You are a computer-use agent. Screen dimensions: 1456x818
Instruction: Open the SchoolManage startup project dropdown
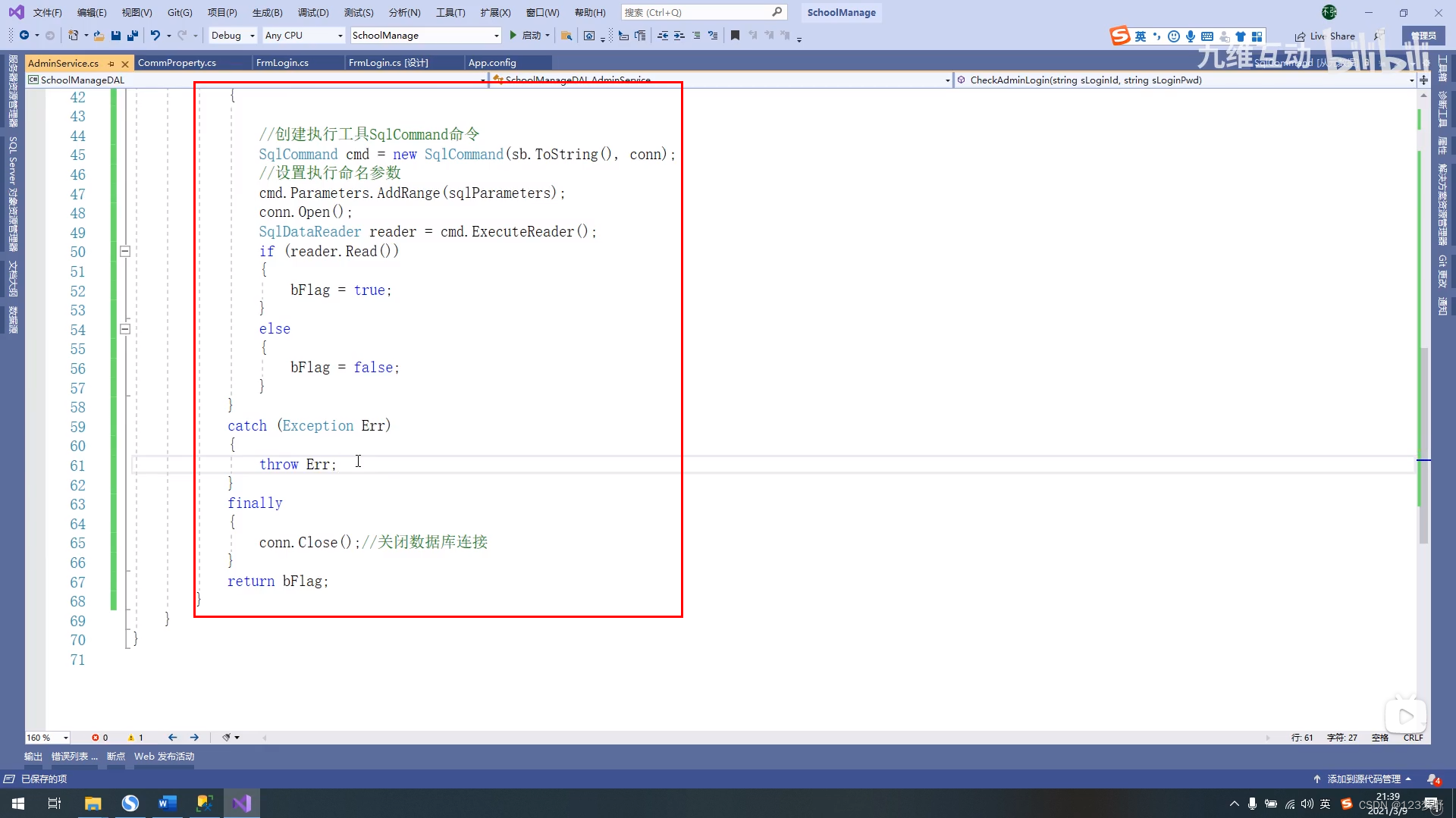tap(425, 36)
